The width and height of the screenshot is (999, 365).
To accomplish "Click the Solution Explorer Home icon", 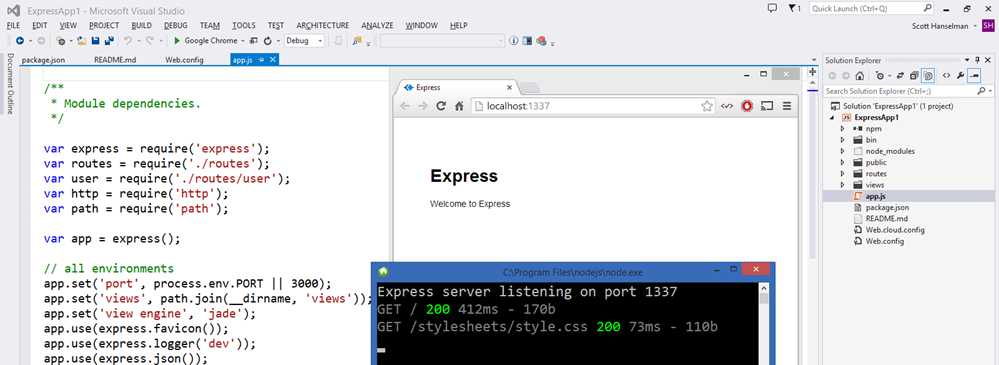I will [859, 76].
